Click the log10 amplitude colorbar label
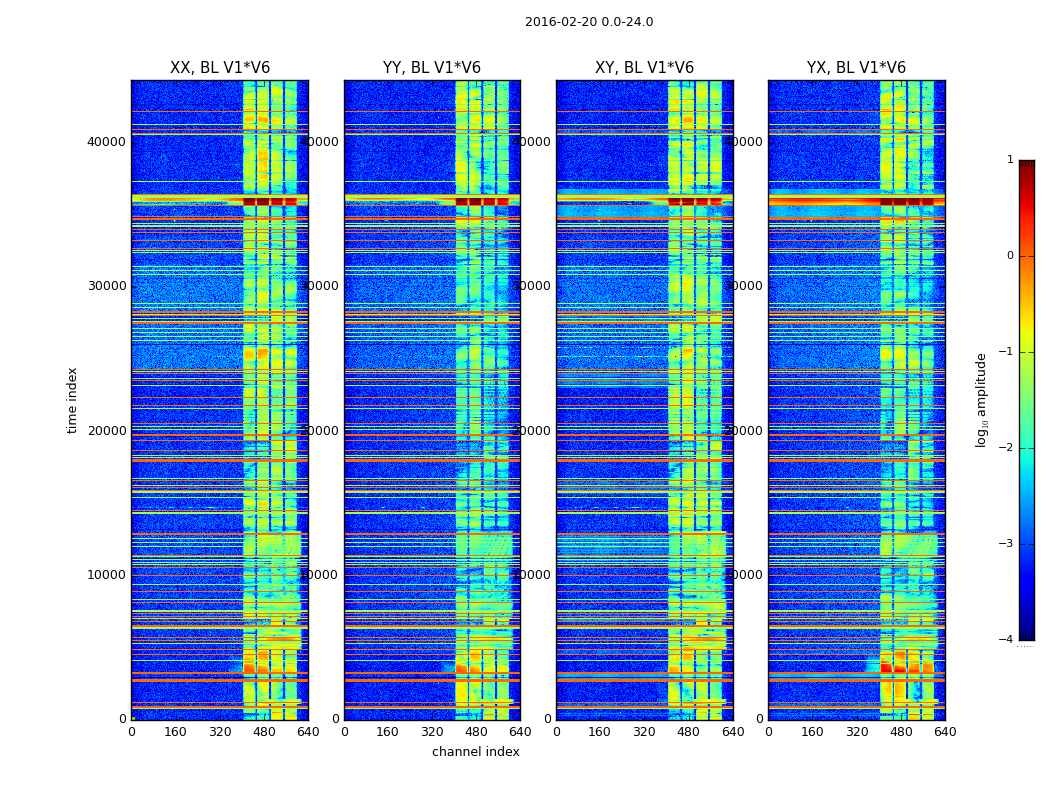The height and width of the screenshot is (800, 1050). [981, 400]
